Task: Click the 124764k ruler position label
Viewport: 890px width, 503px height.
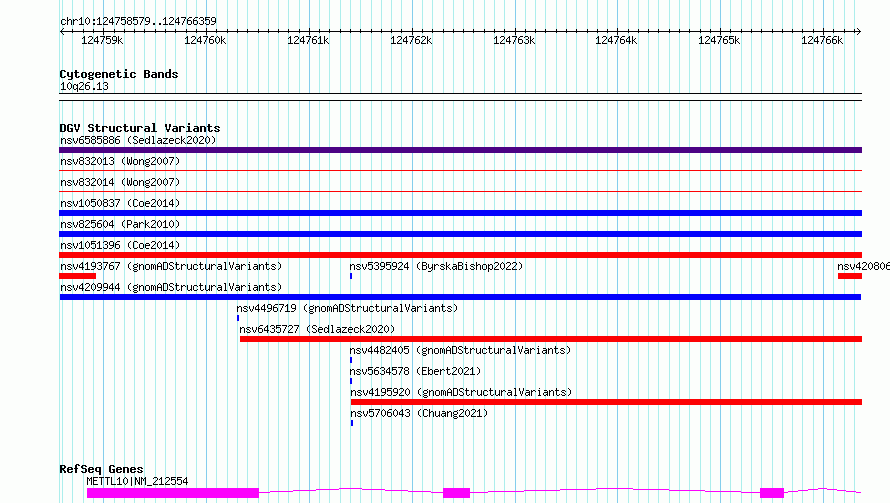Action: coord(616,40)
